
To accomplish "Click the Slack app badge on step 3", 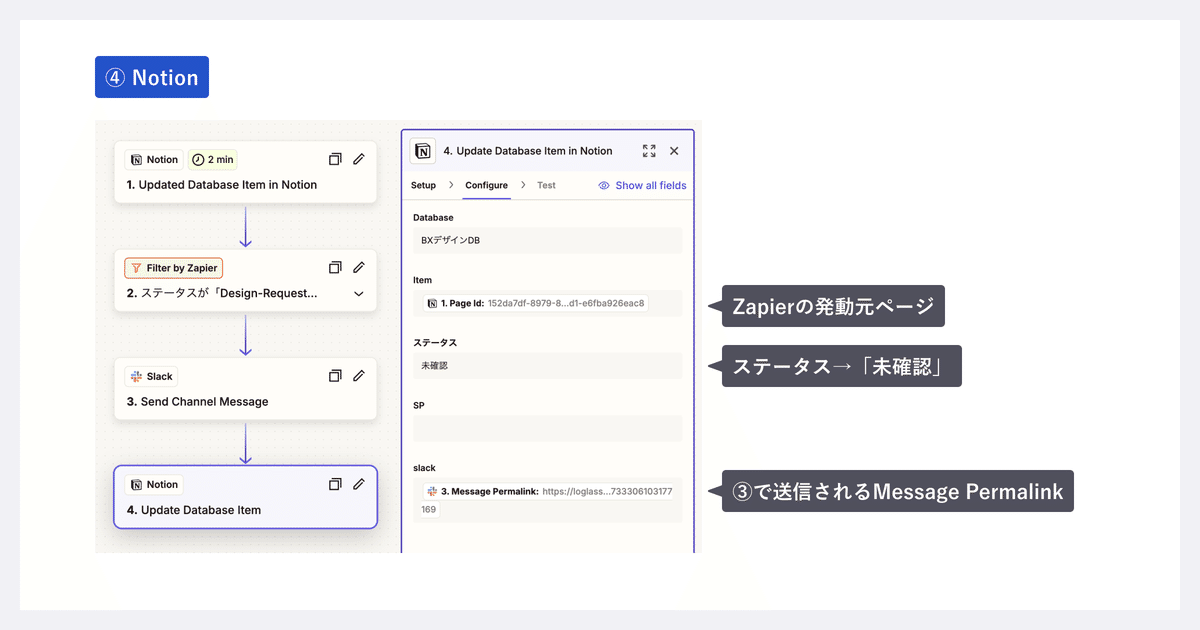I will pos(151,377).
